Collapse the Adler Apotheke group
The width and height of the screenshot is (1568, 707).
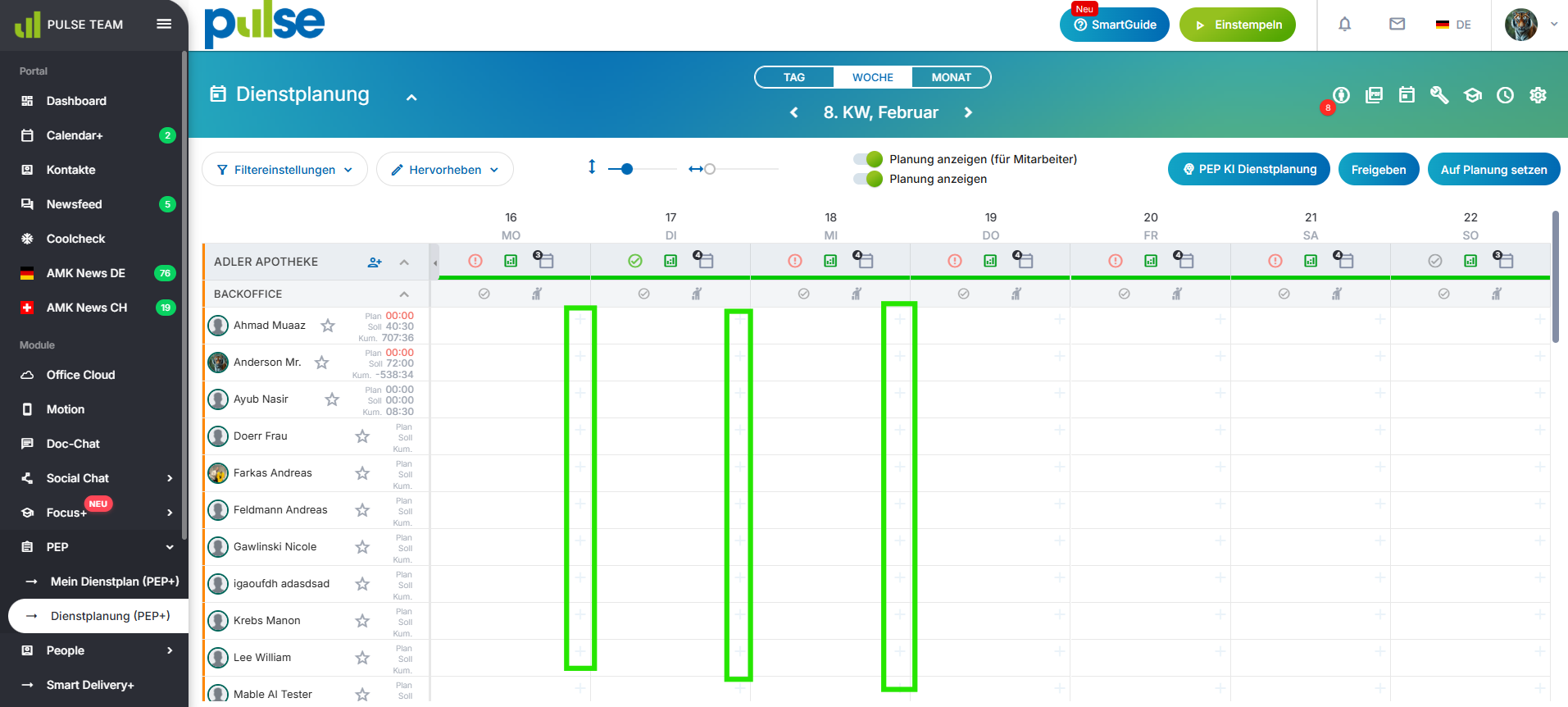pyautogui.click(x=404, y=262)
